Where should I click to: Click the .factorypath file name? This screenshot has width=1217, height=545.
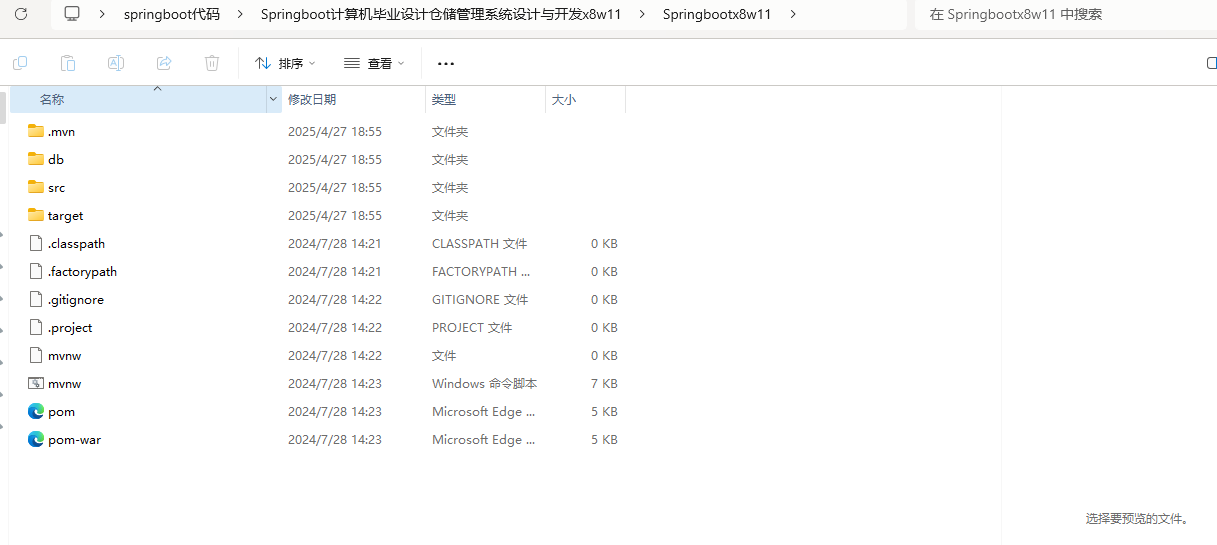click(82, 271)
